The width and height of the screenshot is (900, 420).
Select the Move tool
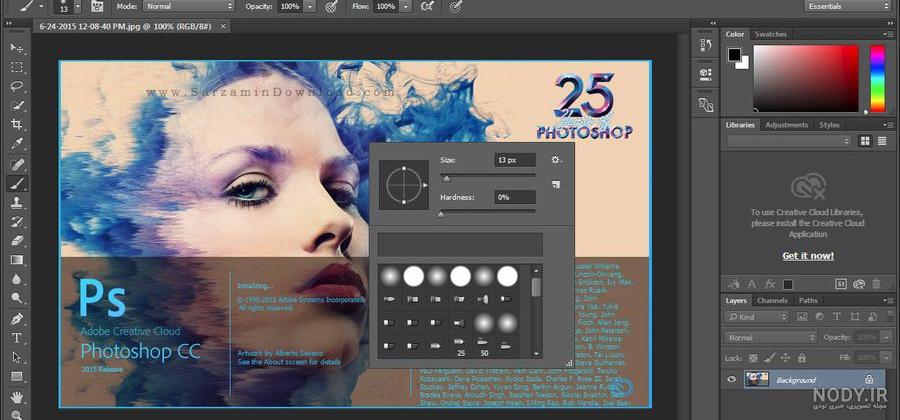17,48
